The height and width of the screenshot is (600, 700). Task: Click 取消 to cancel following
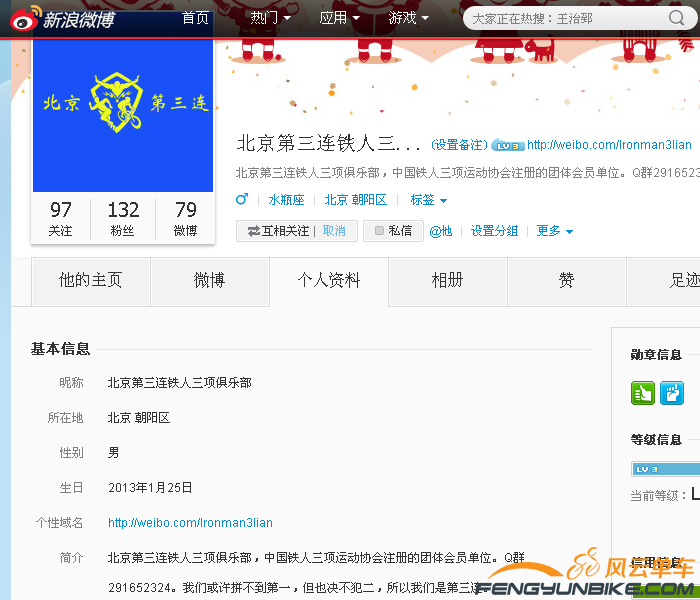334,231
